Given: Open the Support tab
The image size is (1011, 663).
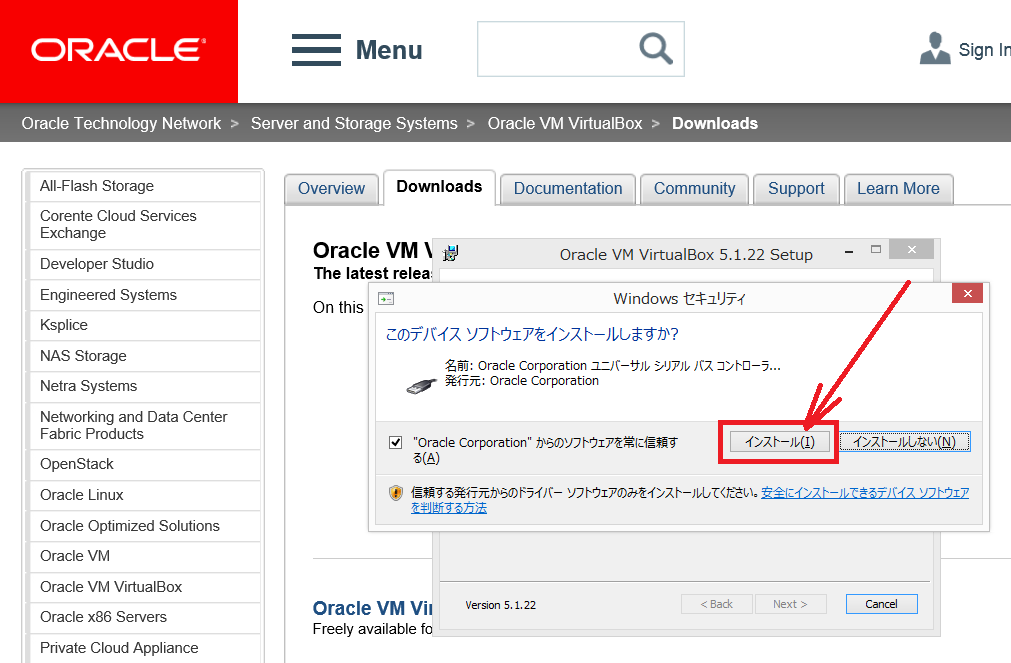Looking at the screenshot, I should [796, 189].
